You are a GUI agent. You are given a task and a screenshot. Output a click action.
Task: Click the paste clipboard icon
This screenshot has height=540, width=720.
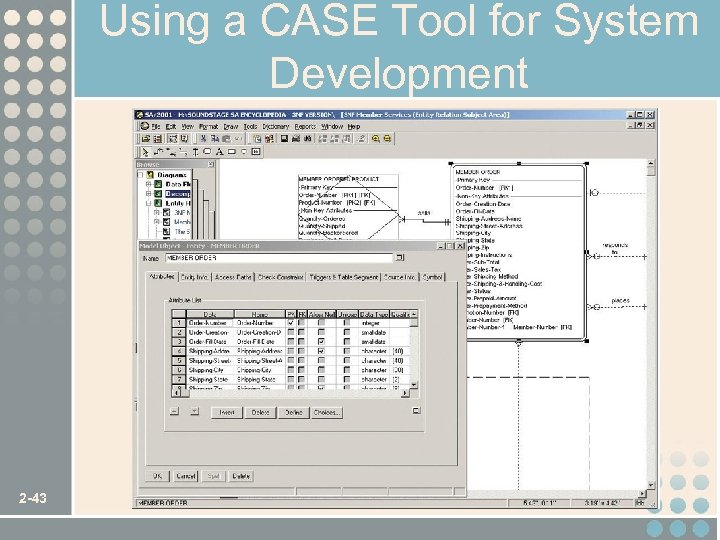pos(226,139)
